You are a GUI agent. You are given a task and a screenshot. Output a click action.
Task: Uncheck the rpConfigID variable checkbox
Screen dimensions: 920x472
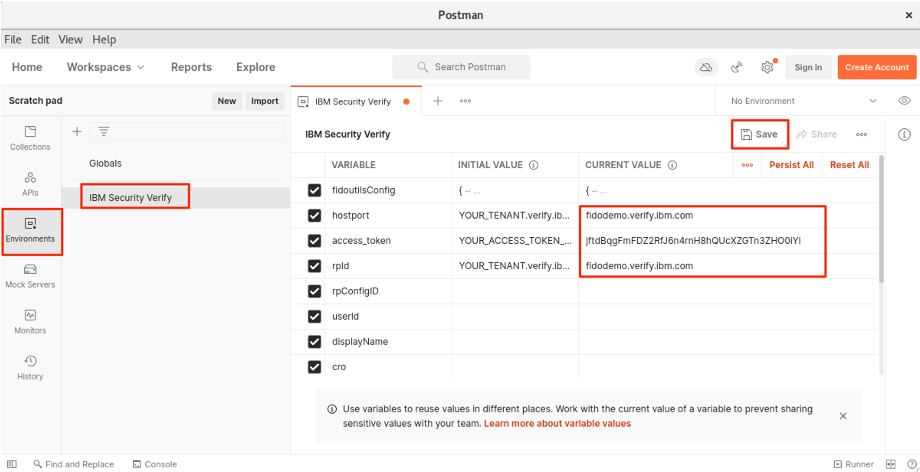[x=314, y=291]
